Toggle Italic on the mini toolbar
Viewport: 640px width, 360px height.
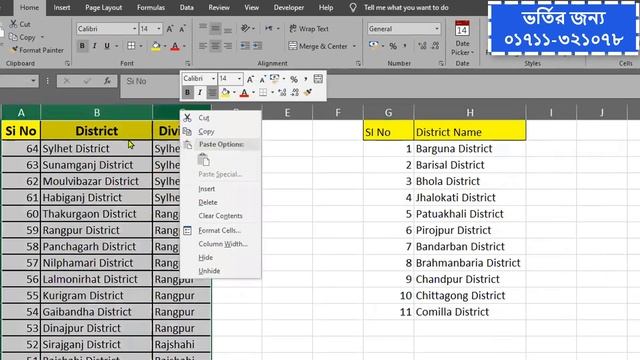click(x=200, y=93)
